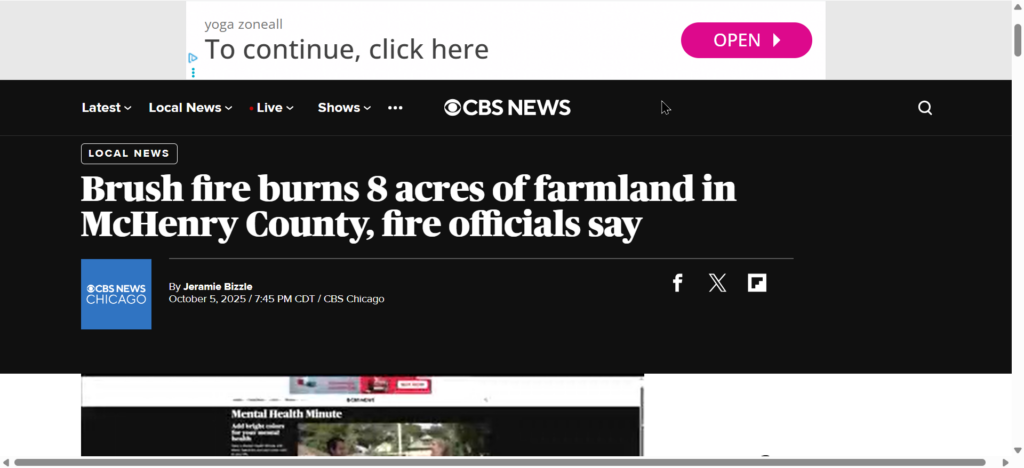
Task: Open the Shows menu
Action: 344,108
